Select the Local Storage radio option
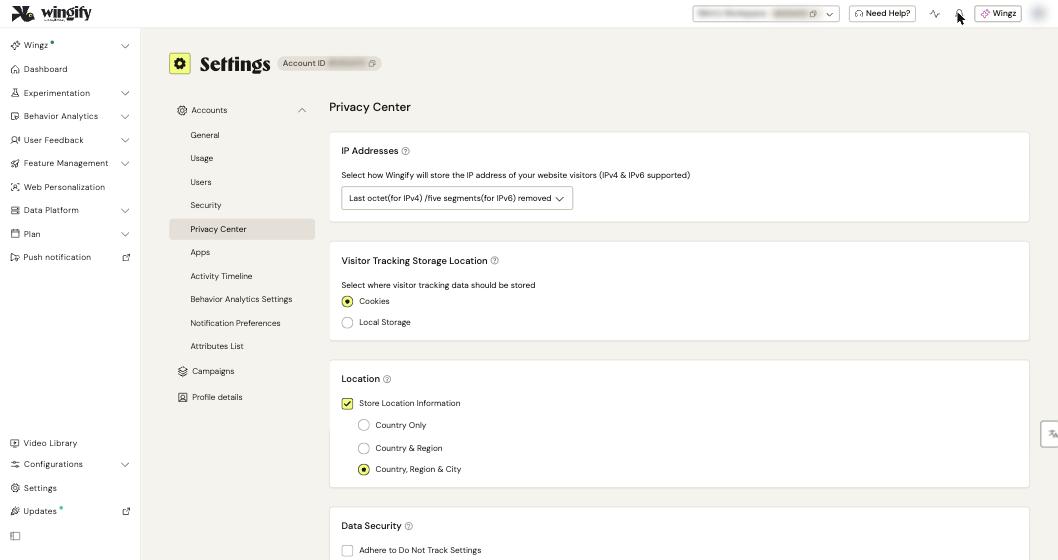1058x560 pixels. 347,323
